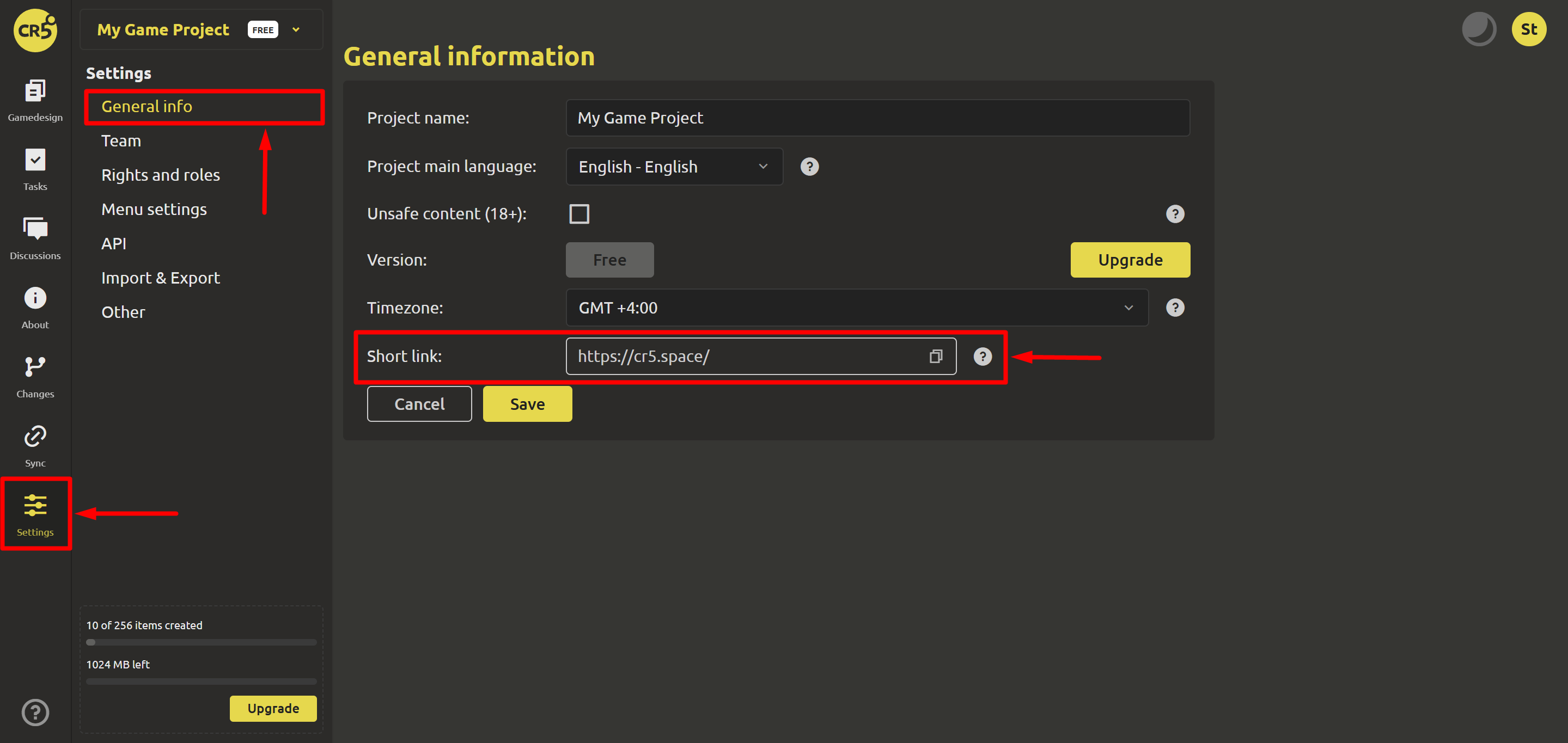Viewport: 1568px width, 743px height.
Task: Open the Gamedesign section
Action: point(35,100)
